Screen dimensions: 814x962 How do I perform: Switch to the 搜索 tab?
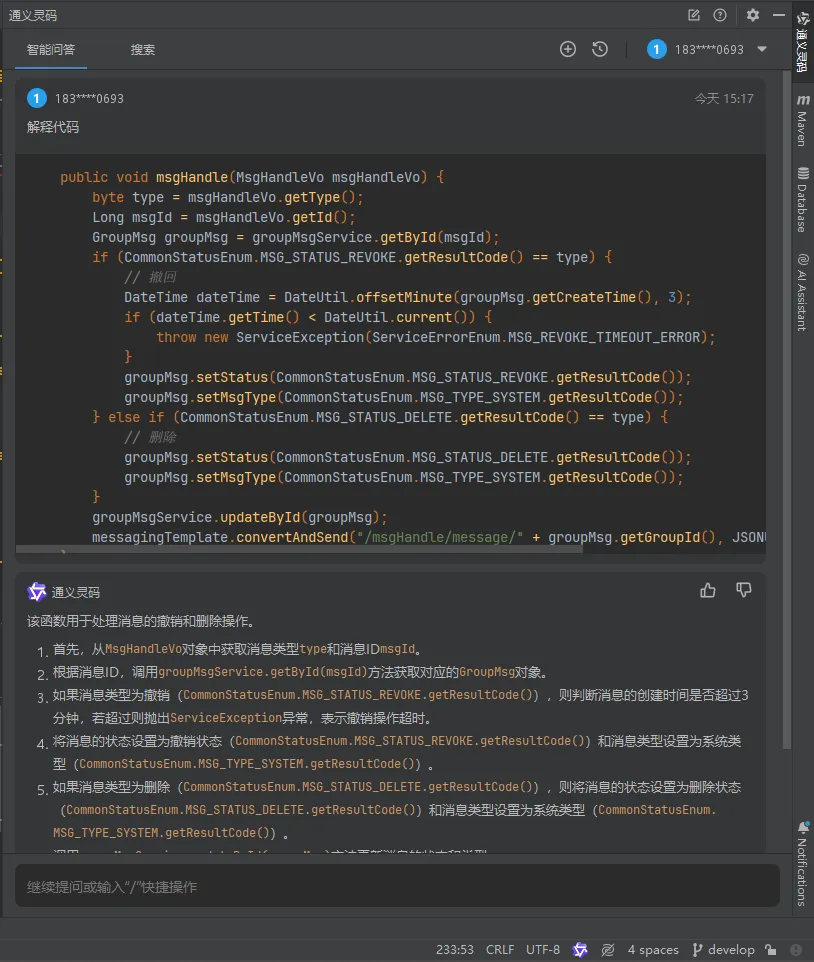pyautogui.click(x=142, y=50)
